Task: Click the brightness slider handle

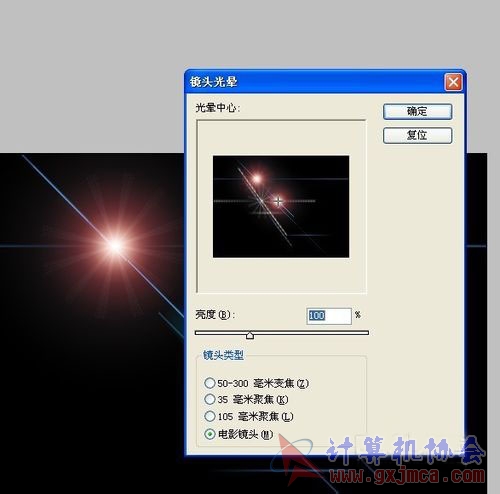Action: point(250,335)
